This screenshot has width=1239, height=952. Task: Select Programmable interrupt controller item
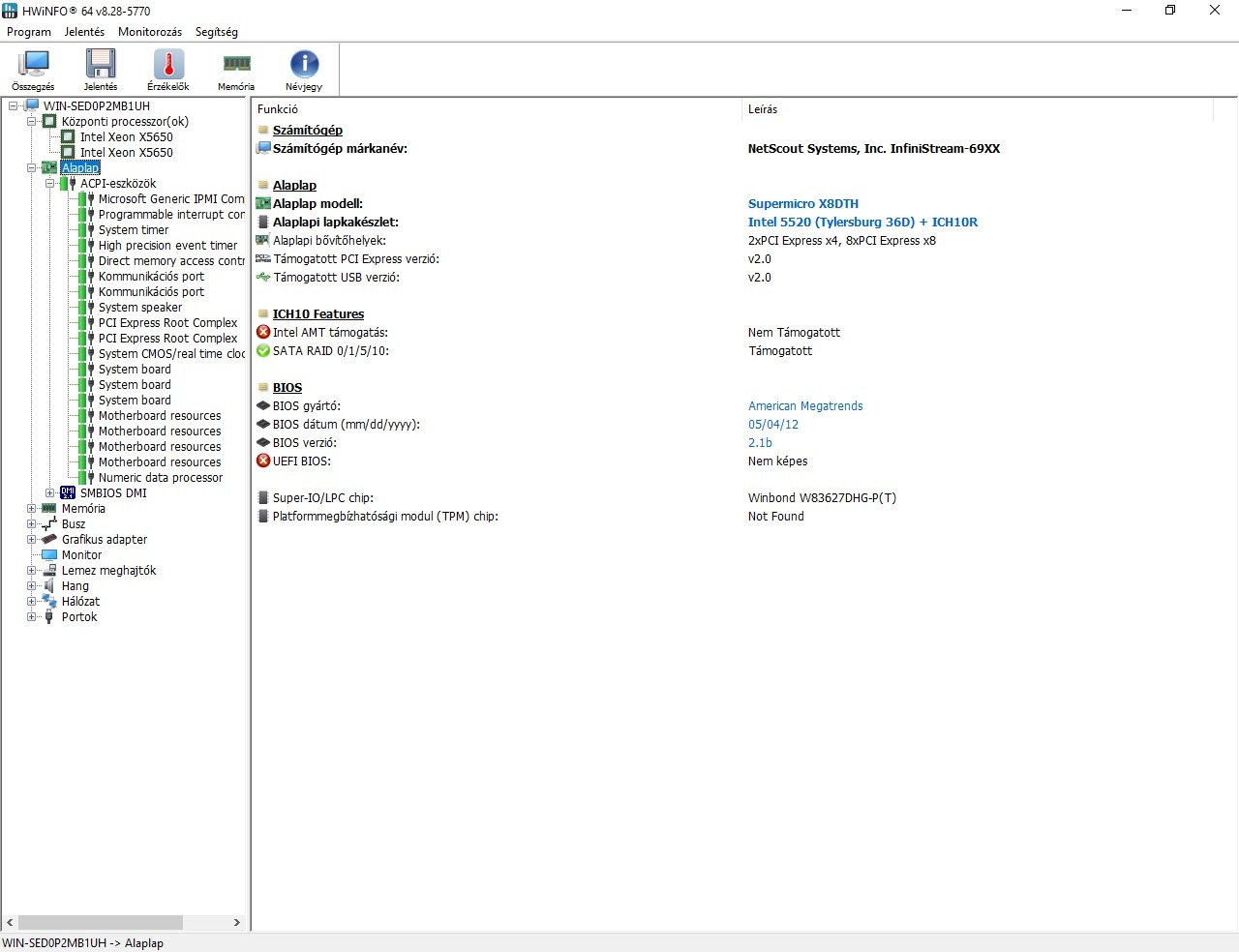coord(171,215)
